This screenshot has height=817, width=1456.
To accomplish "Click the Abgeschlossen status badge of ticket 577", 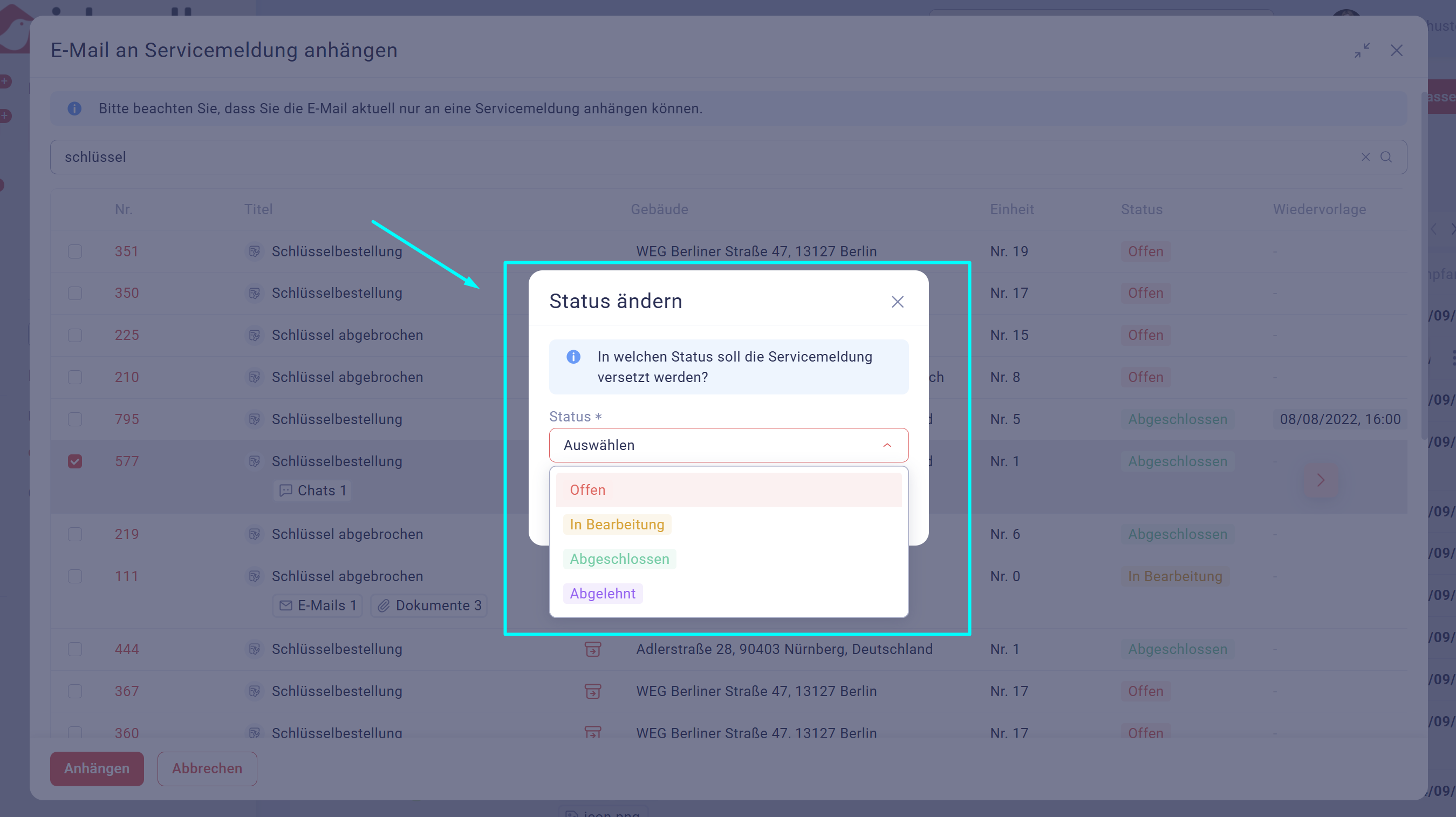I will coord(1177,461).
